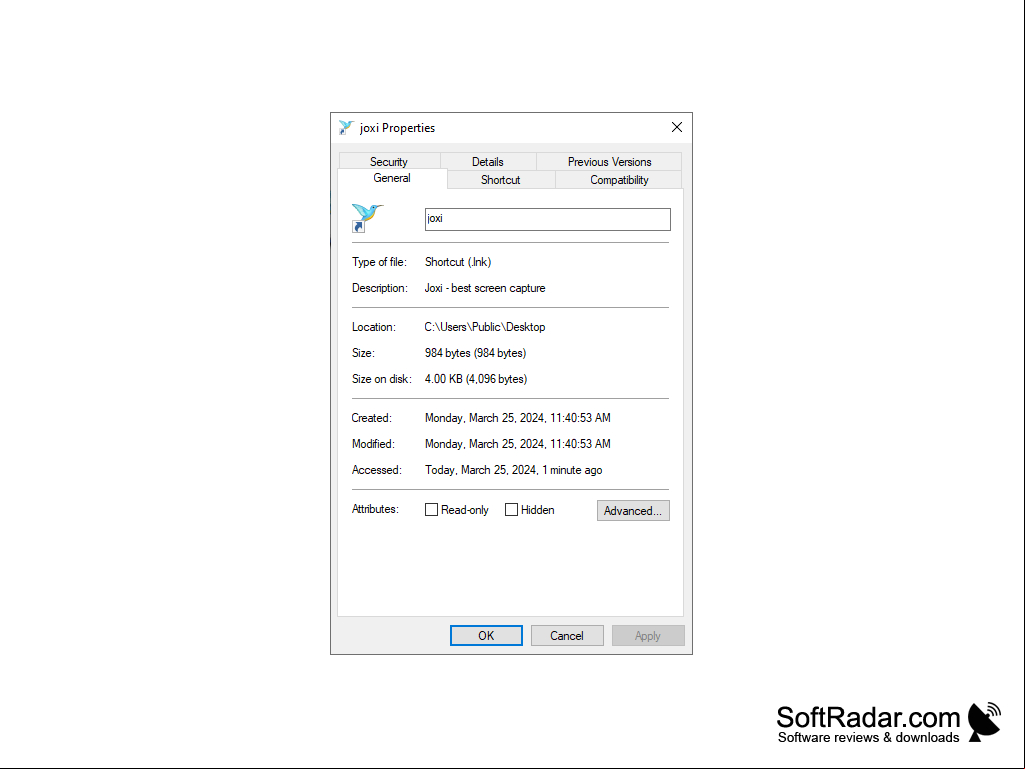Click the 'joxi Properties' window title
The width and height of the screenshot is (1025, 769).
397,128
